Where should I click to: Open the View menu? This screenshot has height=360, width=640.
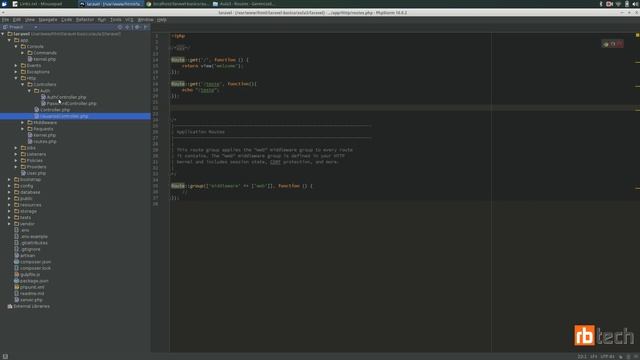pyautogui.click(x=30, y=20)
